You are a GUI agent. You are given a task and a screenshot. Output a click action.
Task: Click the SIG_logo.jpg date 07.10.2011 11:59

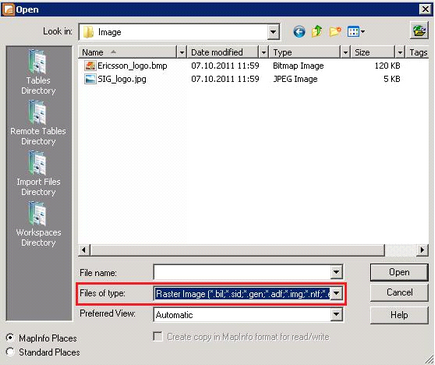click(x=225, y=79)
